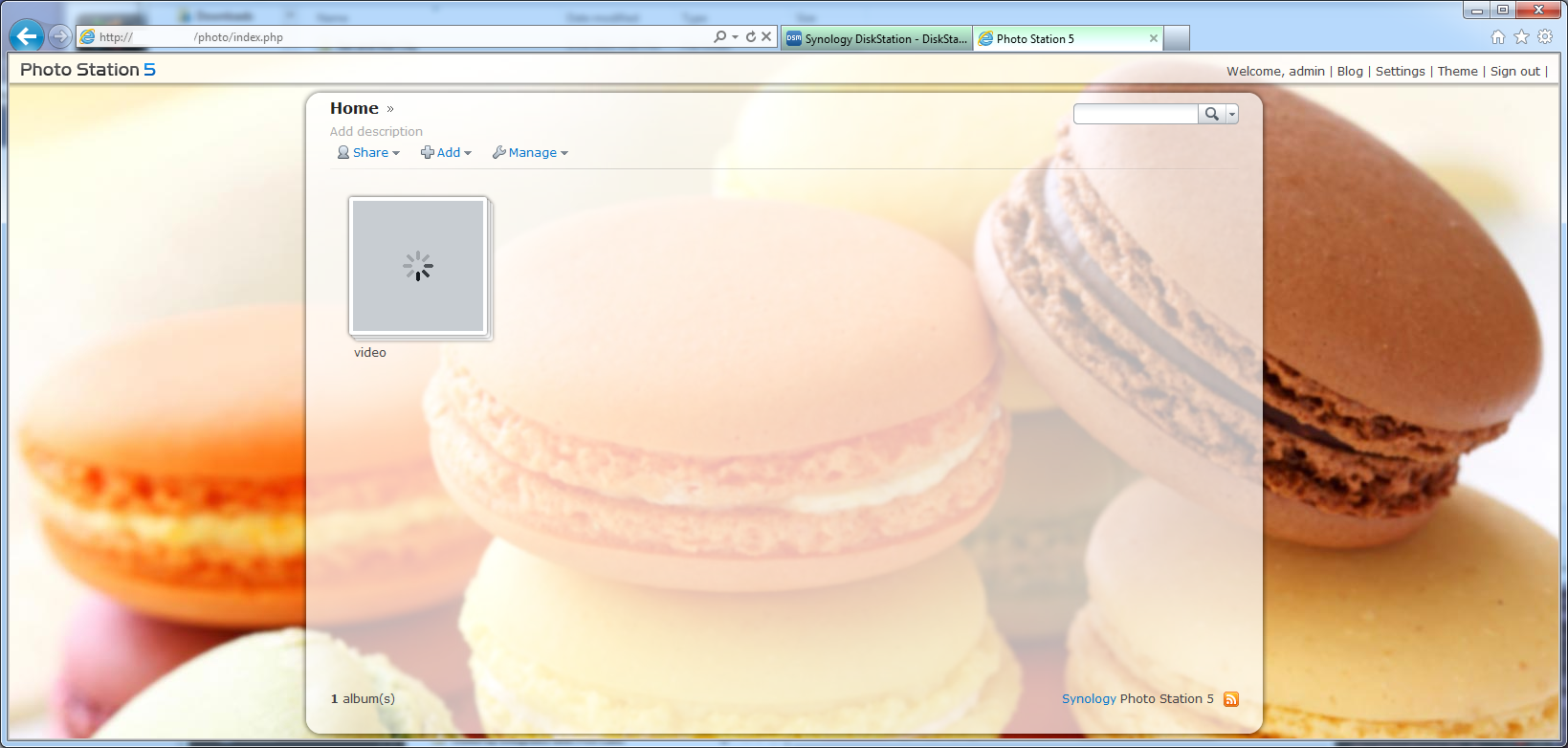Open the Synology link in footer
This screenshot has width=1568, height=748.
1089,699
